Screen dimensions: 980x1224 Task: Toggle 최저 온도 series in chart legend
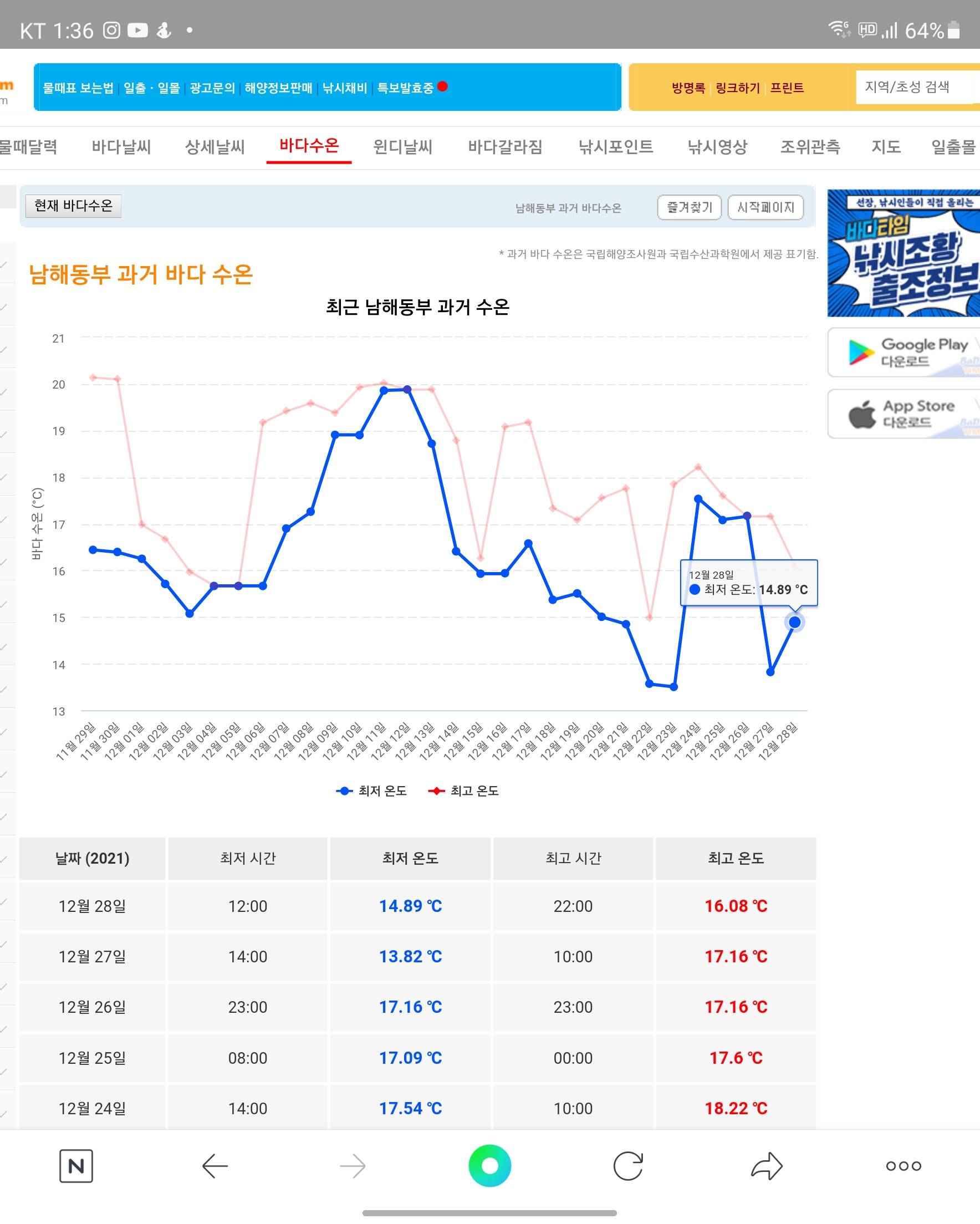click(x=372, y=791)
